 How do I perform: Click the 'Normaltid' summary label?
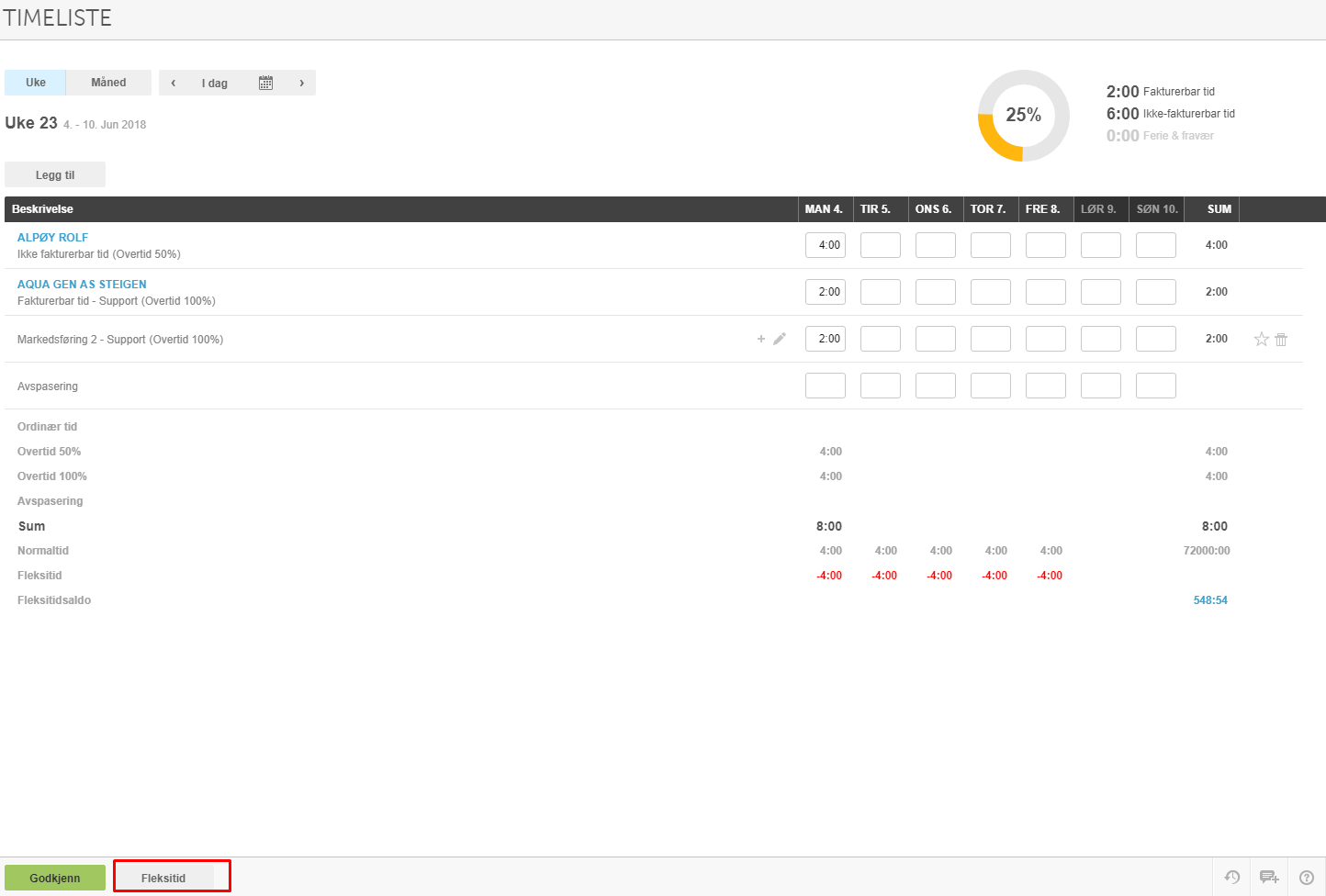pos(43,551)
